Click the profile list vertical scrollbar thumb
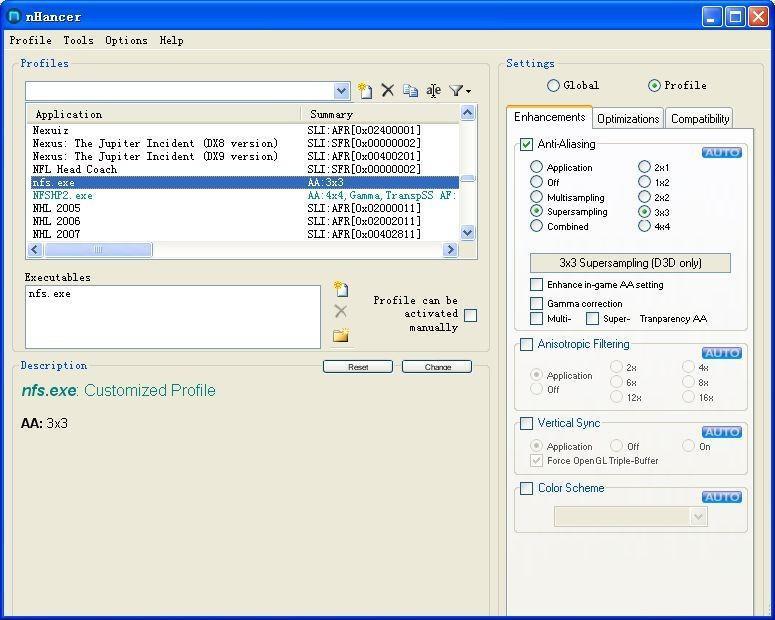 pos(468,178)
